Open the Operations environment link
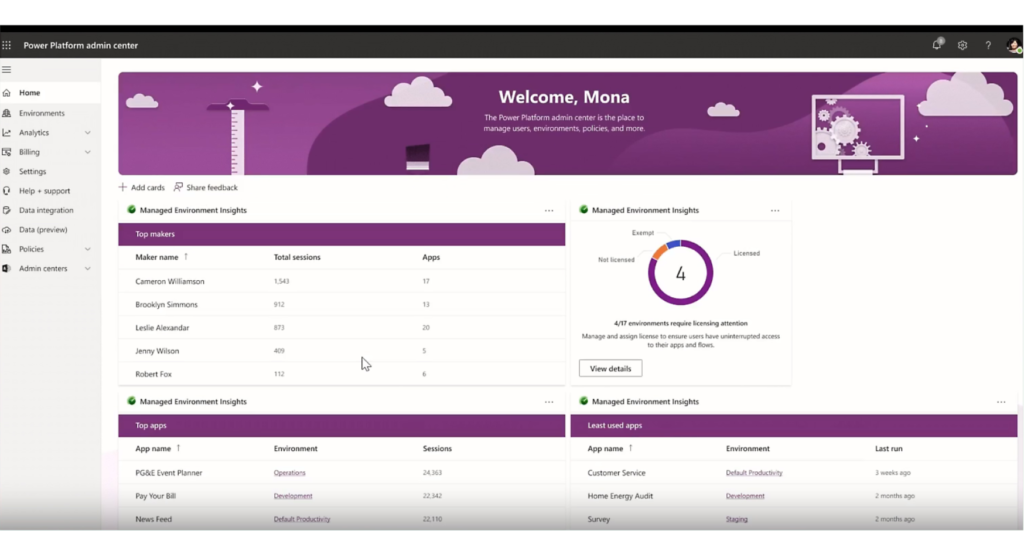This screenshot has width=1024, height=554. tap(289, 472)
